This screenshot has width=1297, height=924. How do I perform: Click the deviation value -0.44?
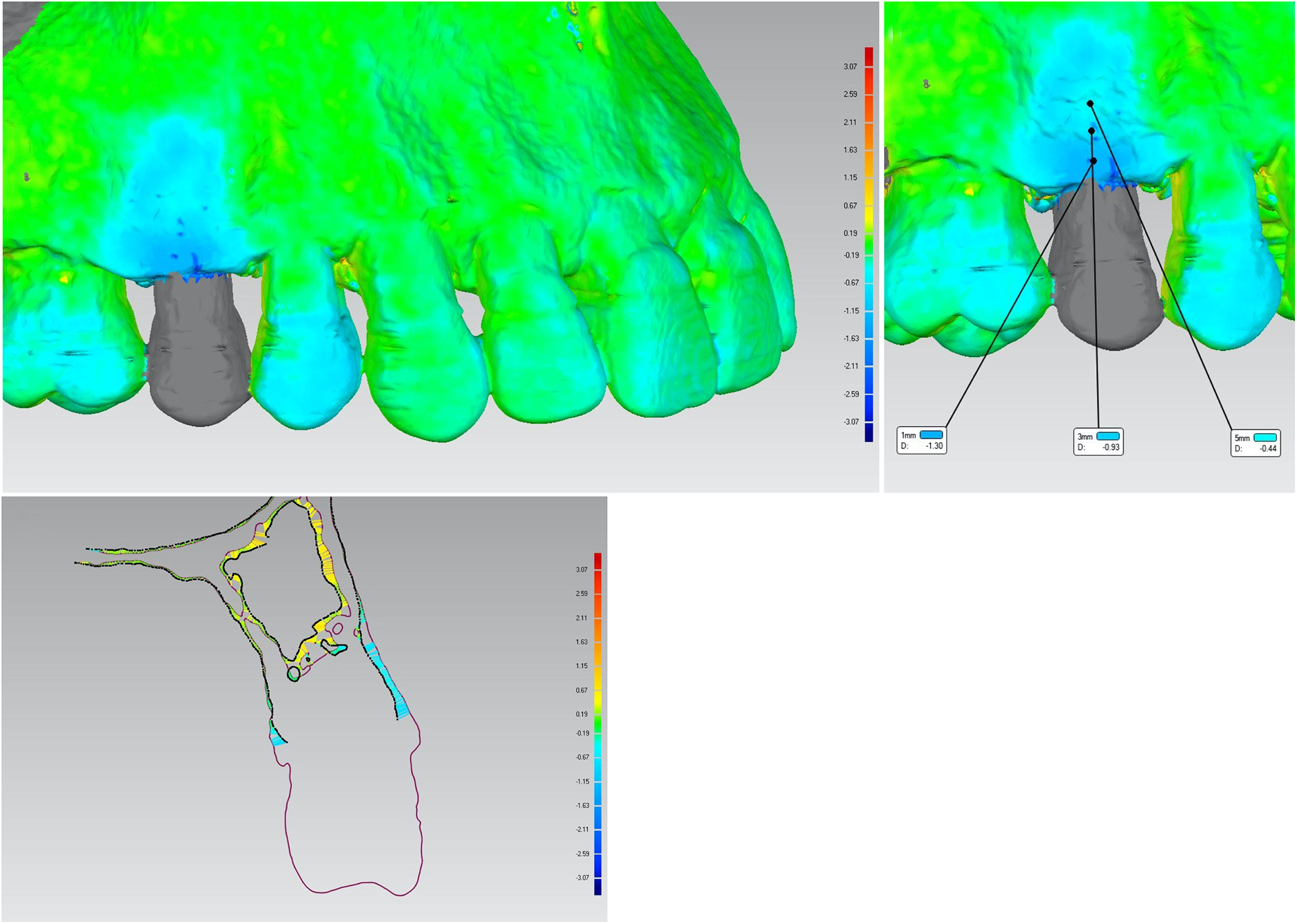click(x=1268, y=449)
